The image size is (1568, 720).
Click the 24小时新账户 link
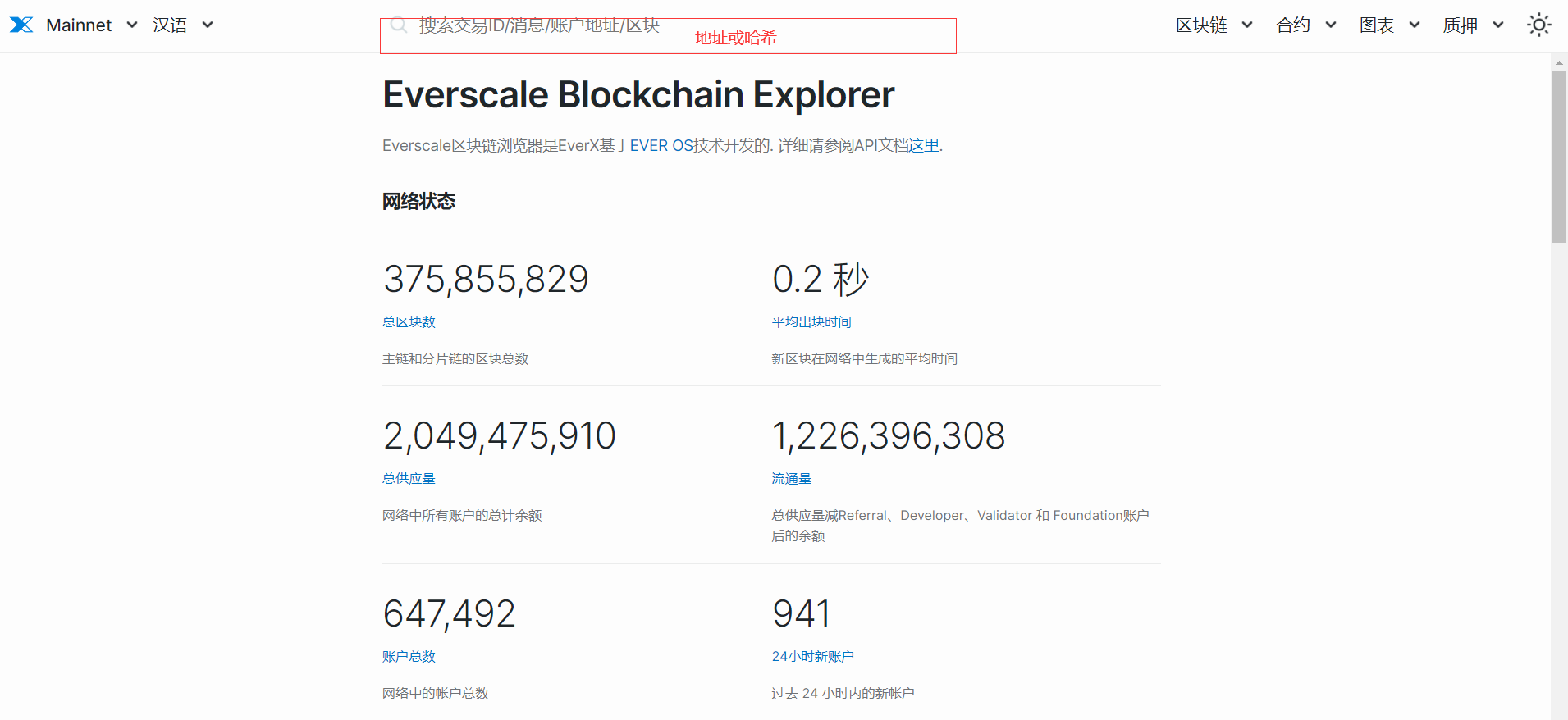coord(812,657)
